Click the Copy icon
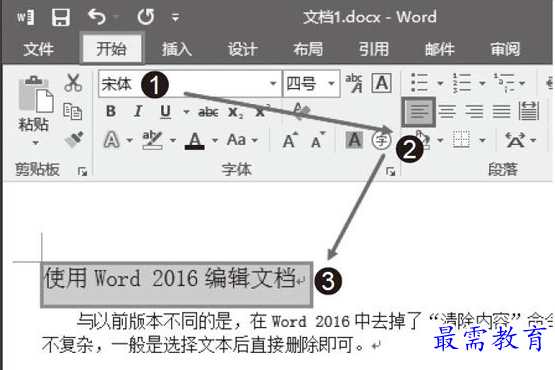The height and width of the screenshot is (370, 555). point(73,111)
